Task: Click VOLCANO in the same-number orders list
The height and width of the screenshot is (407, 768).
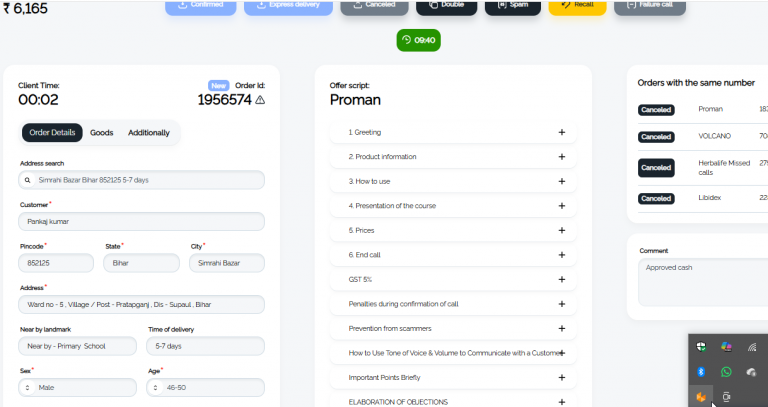Action: [x=714, y=136]
